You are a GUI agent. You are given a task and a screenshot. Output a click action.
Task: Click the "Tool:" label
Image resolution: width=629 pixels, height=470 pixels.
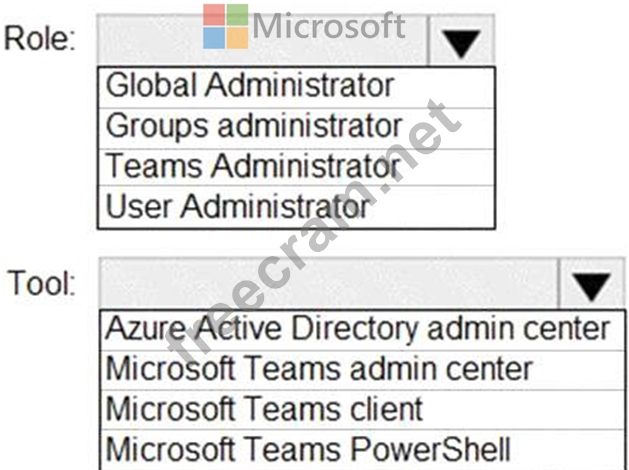pos(42,283)
